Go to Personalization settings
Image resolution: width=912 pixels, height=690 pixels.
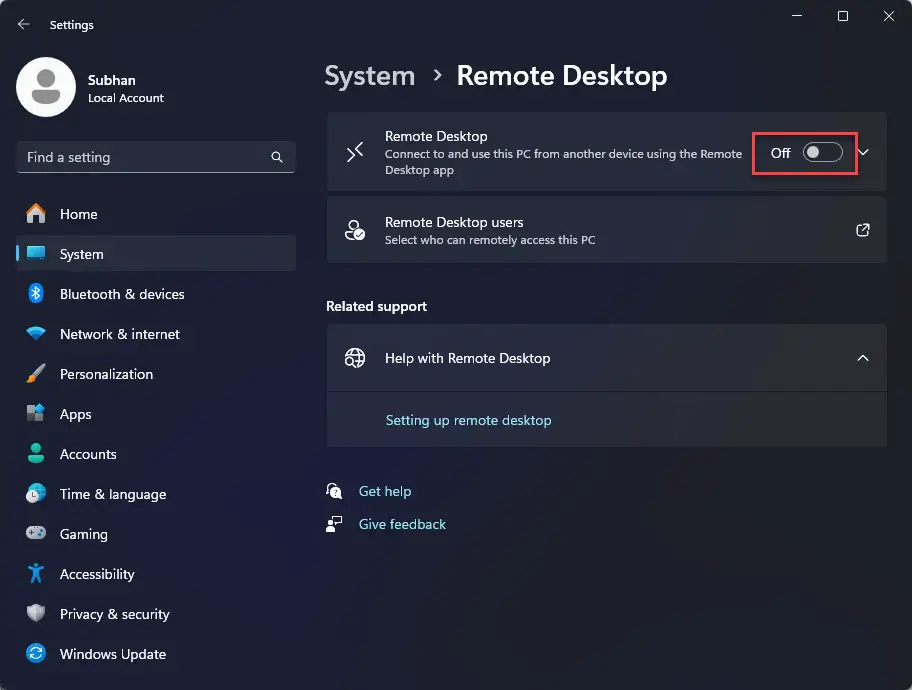tap(156, 374)
